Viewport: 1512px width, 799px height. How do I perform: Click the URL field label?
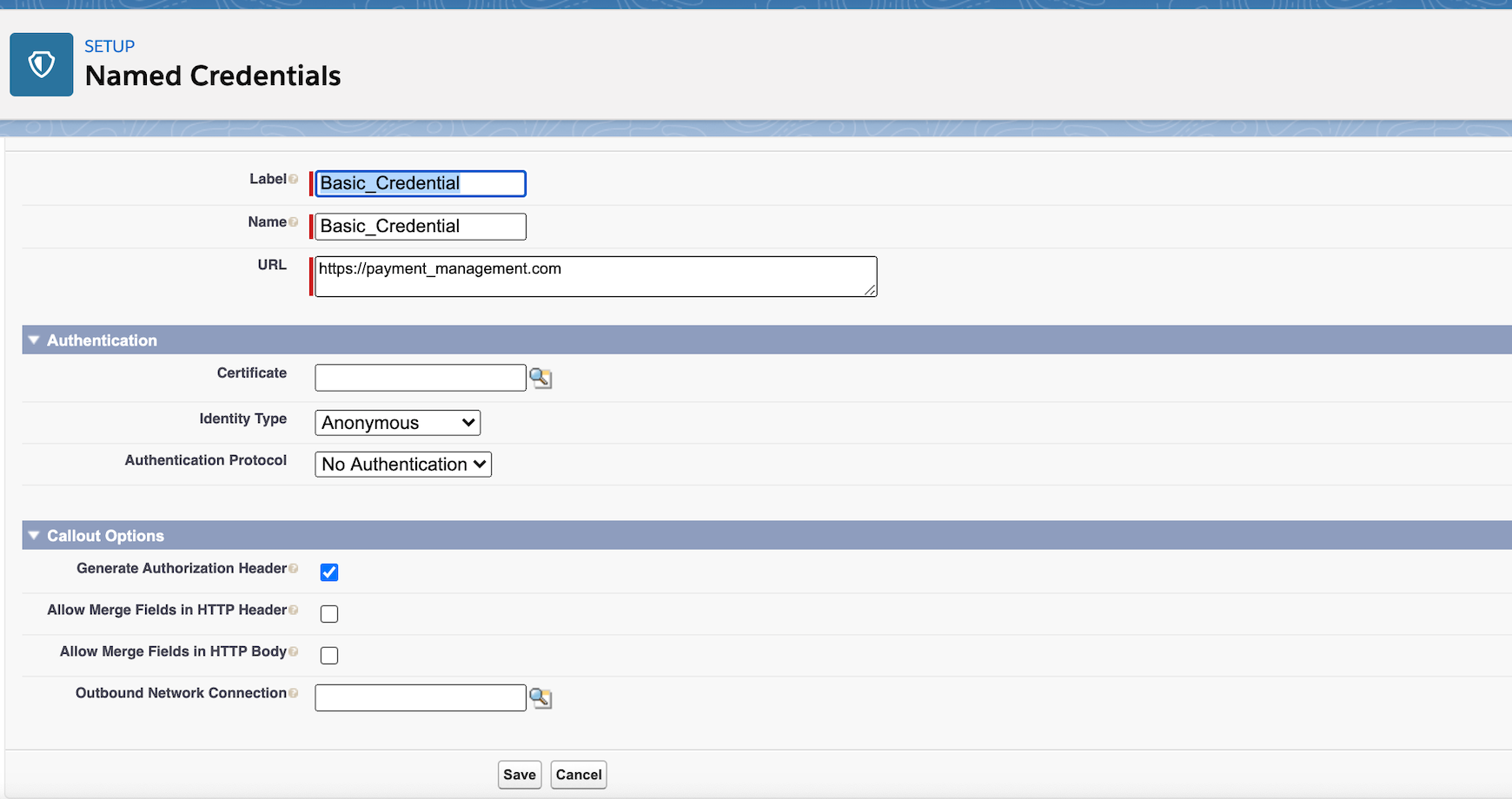tap(272, 265)
